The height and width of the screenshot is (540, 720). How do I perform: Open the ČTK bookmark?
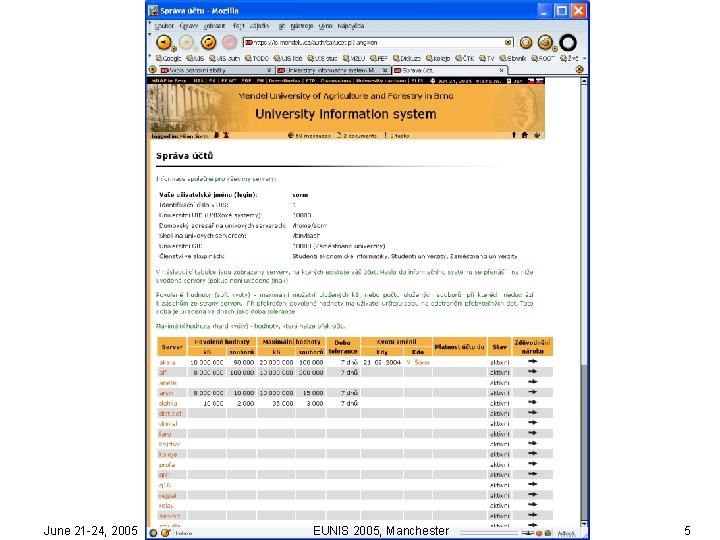point(464,58)
